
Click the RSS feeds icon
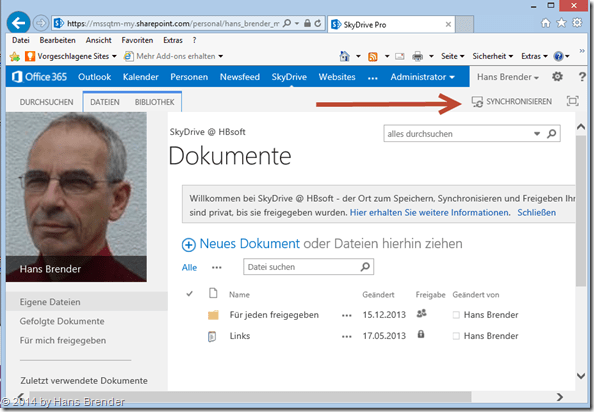[x=373, y=57]
